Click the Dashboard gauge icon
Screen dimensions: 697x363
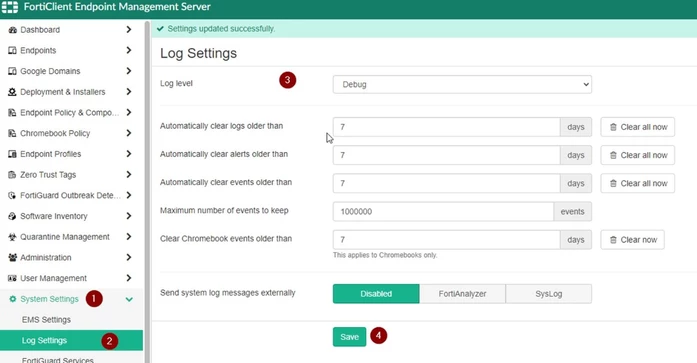tap(12, 30)
